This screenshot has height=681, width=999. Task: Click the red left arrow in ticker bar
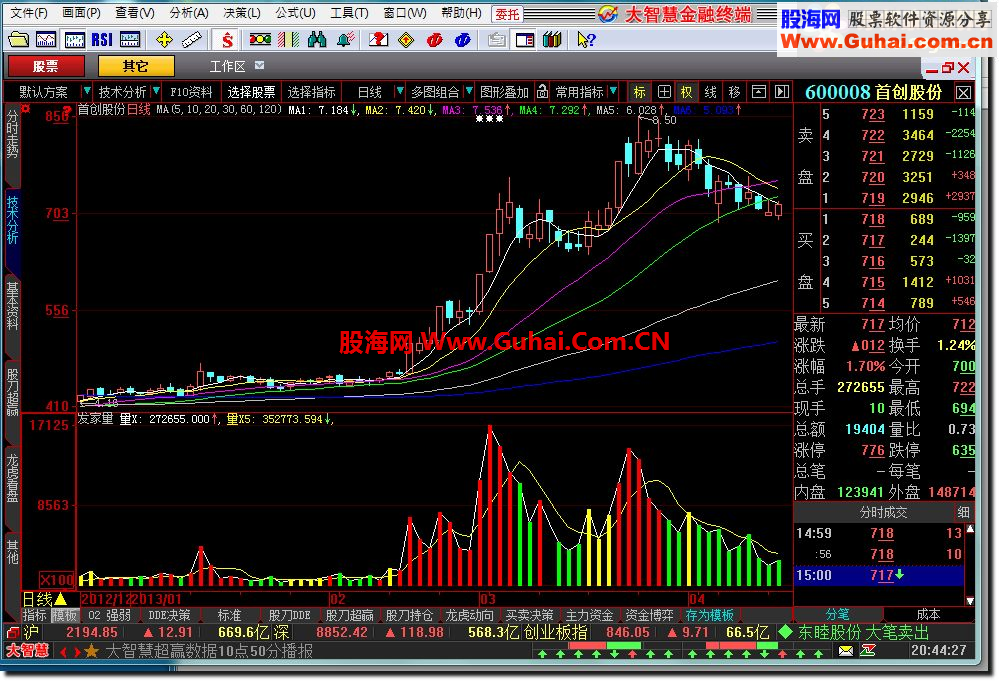point(63,651)
